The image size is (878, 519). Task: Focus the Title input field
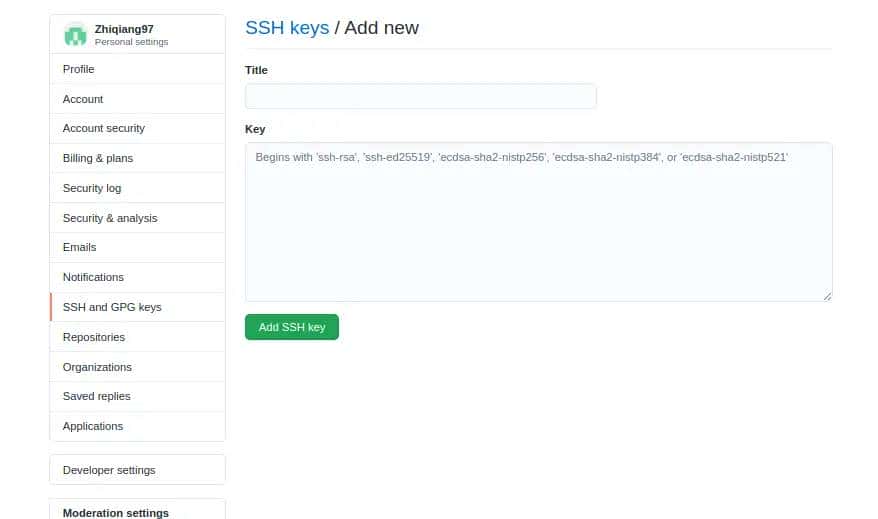pyautogui.click(x=420, y=96)
